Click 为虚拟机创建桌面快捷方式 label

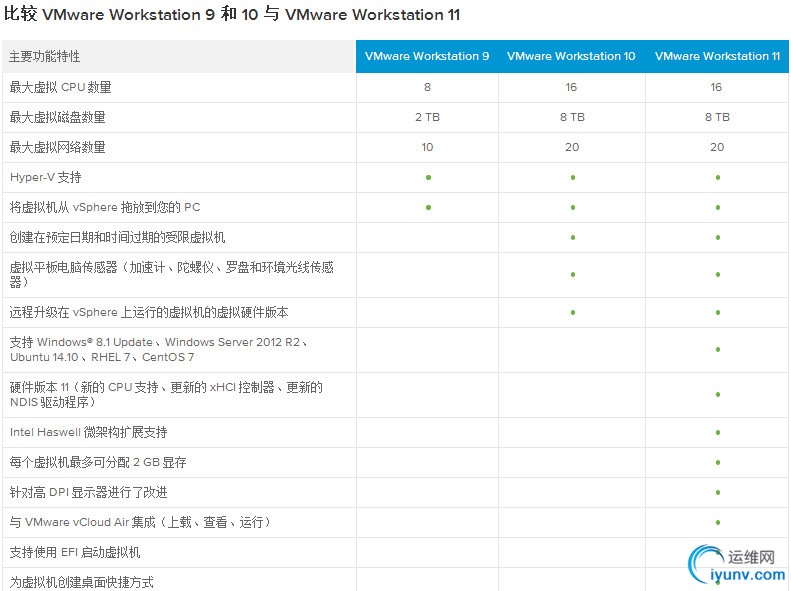click(x=81, y=582)
